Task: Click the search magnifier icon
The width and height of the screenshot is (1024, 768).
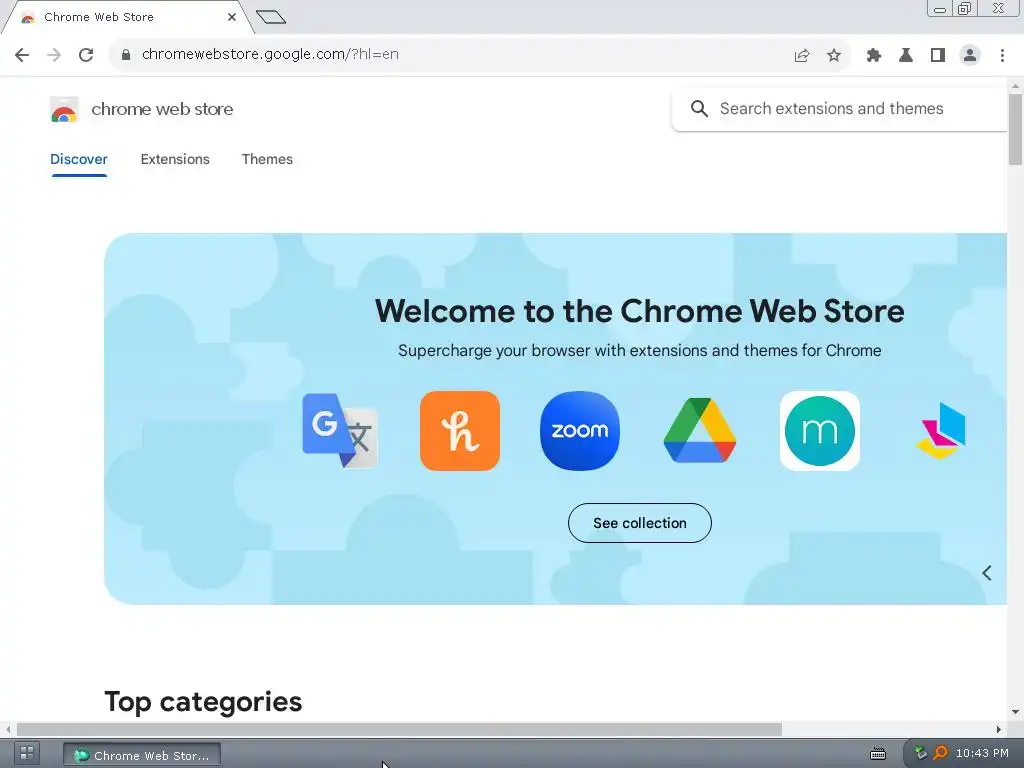Action: (699, 108)
